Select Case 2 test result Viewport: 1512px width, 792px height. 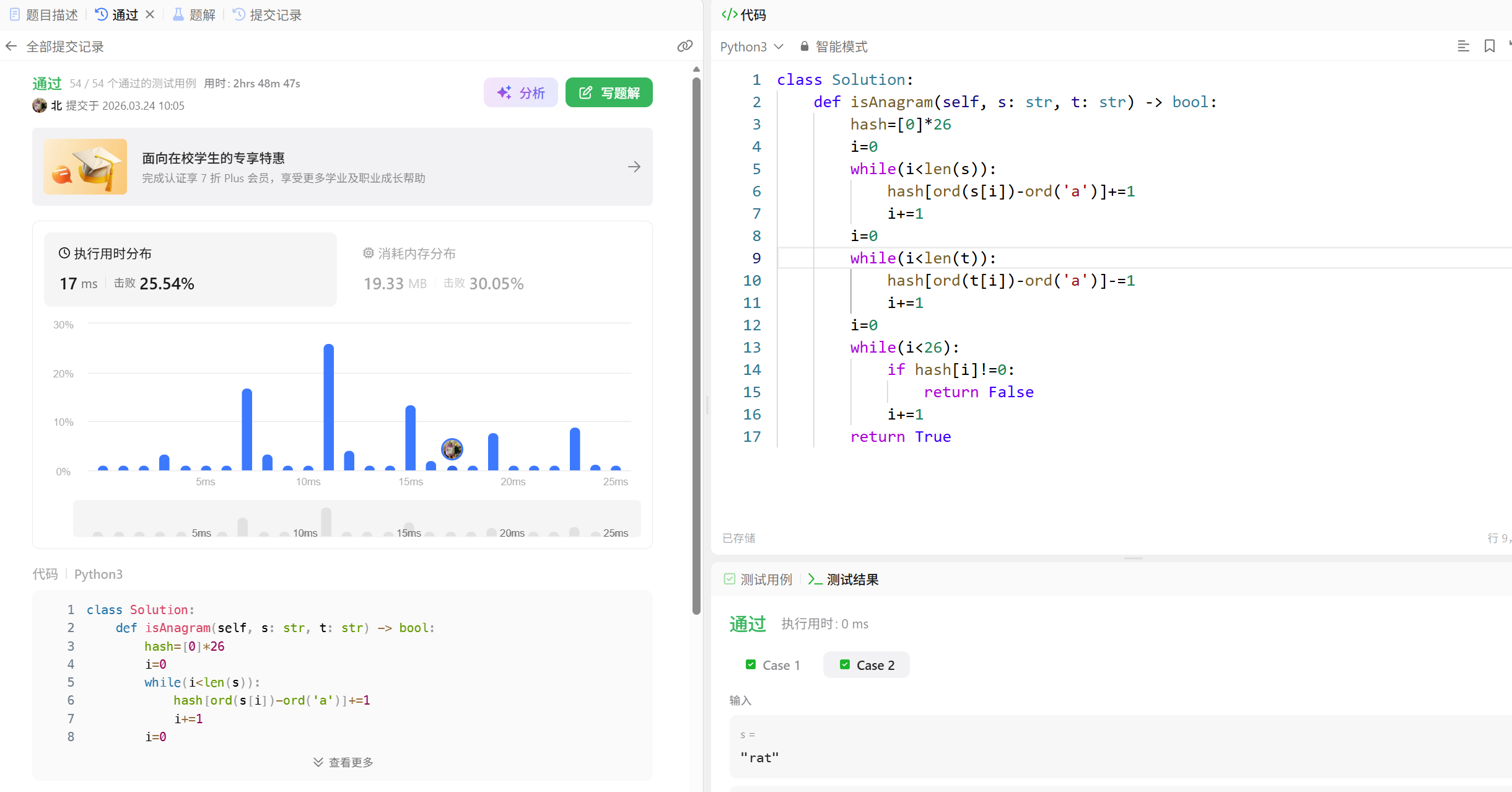867,665
